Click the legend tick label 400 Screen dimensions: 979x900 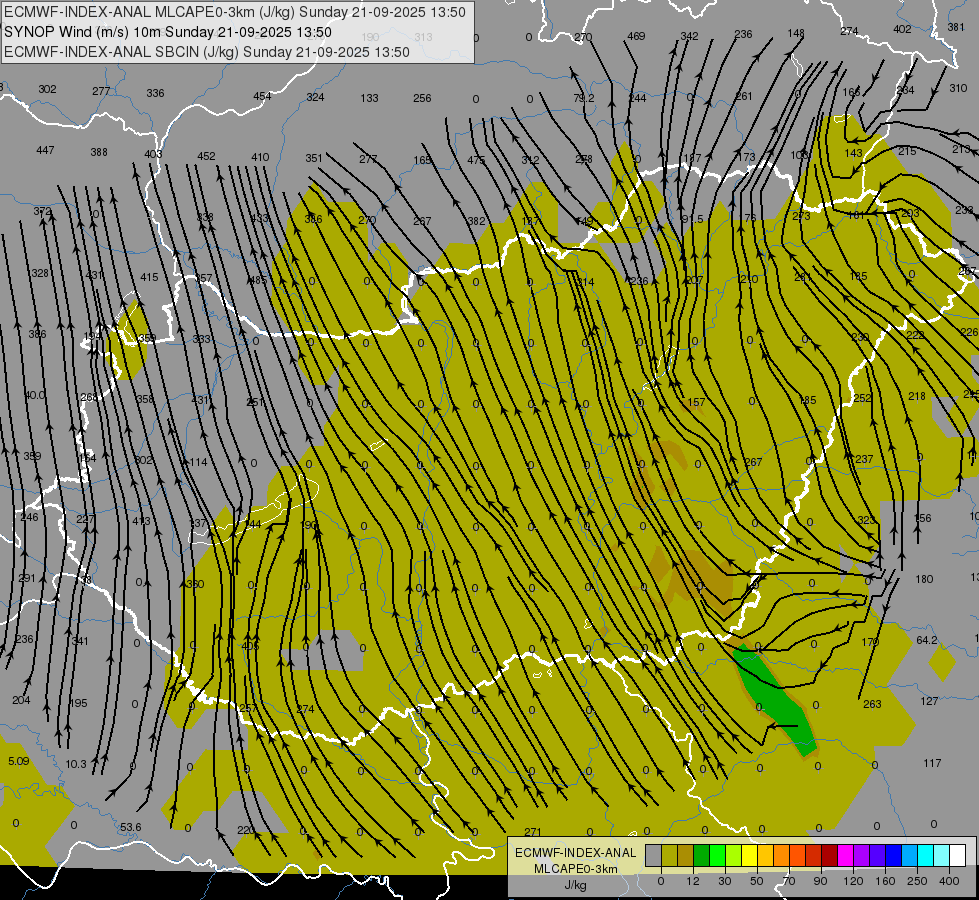click(949, 881)
